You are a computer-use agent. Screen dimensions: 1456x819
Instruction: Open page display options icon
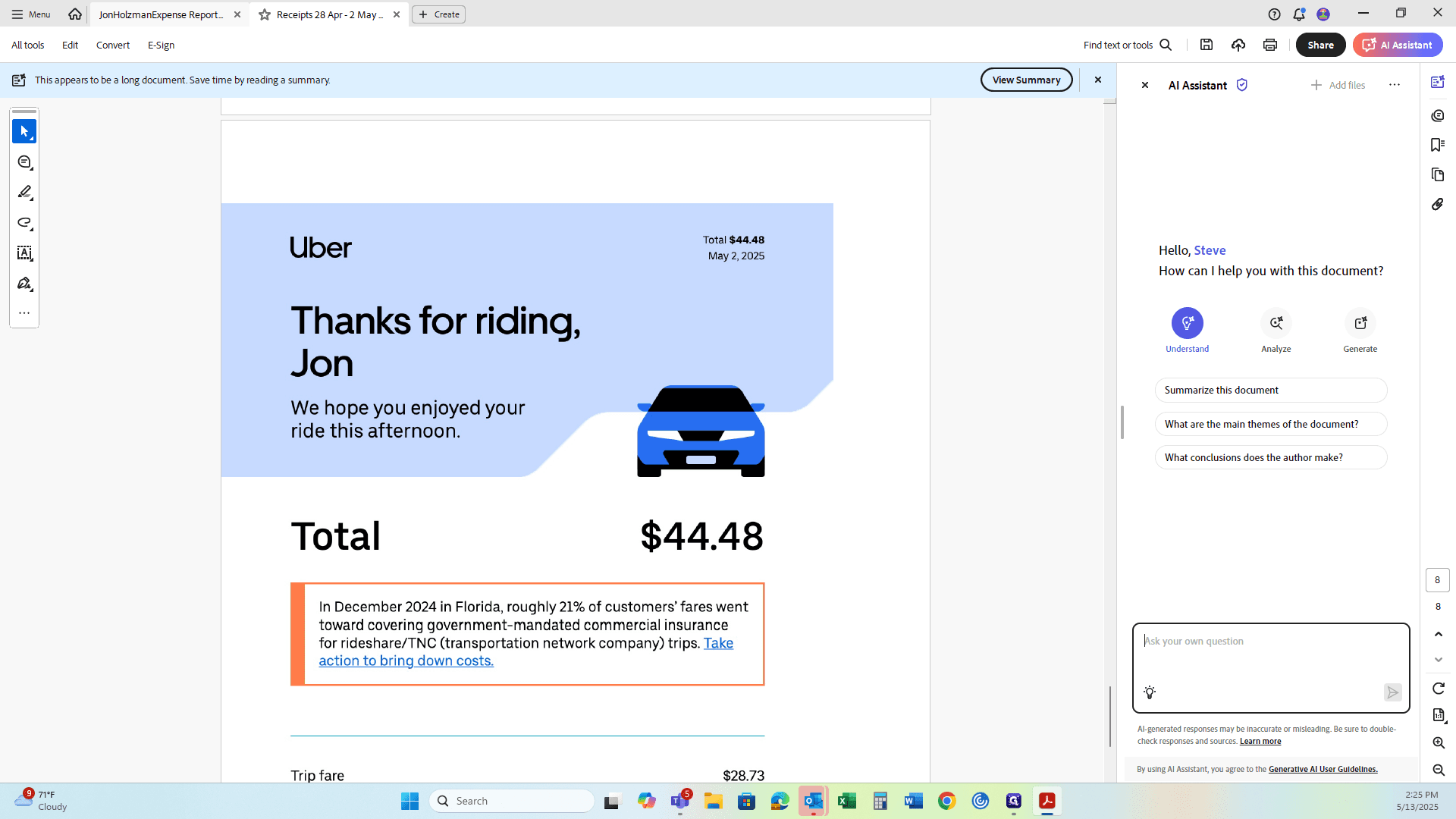coord(1439,715)
